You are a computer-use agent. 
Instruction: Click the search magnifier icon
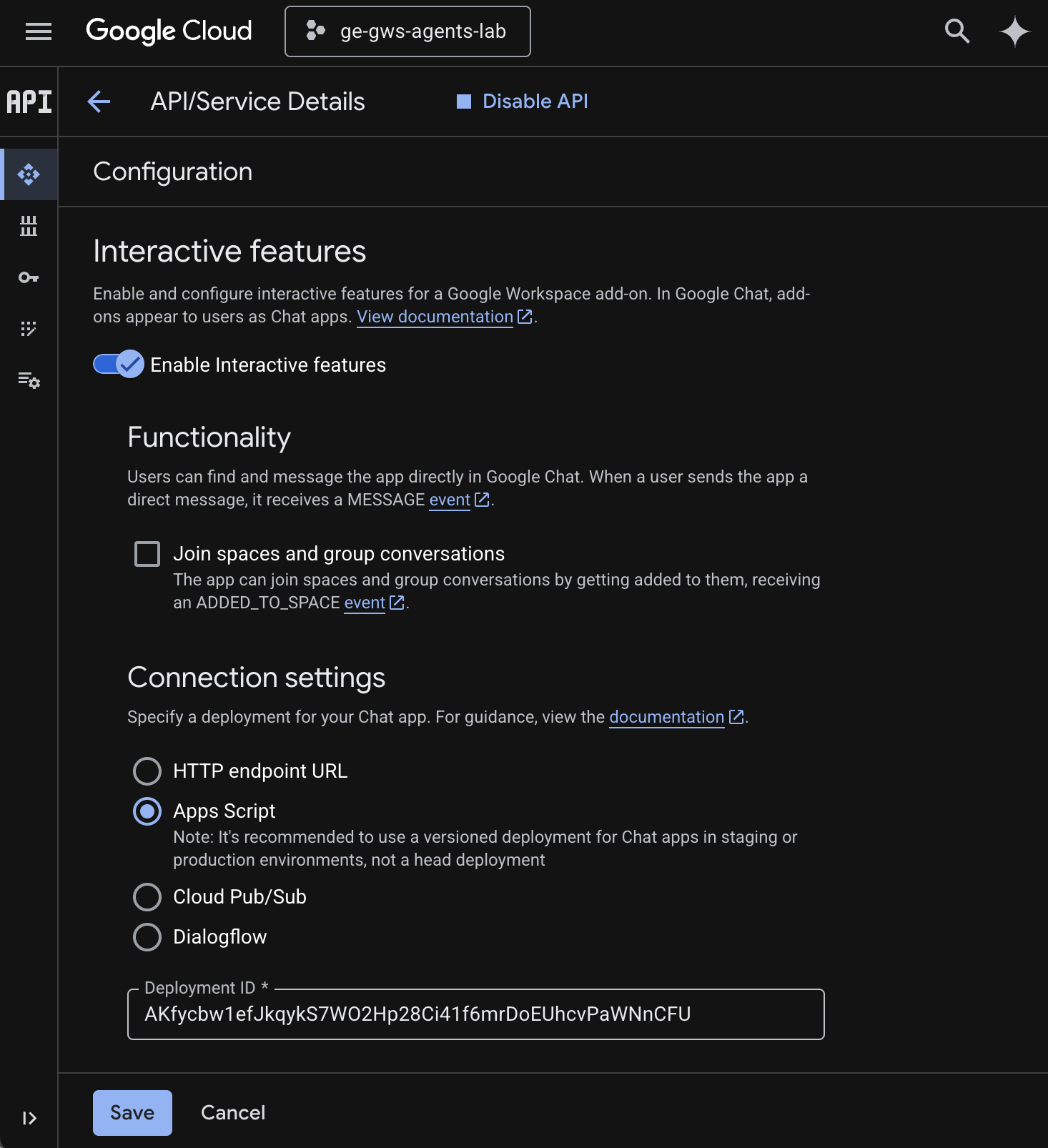956,31
